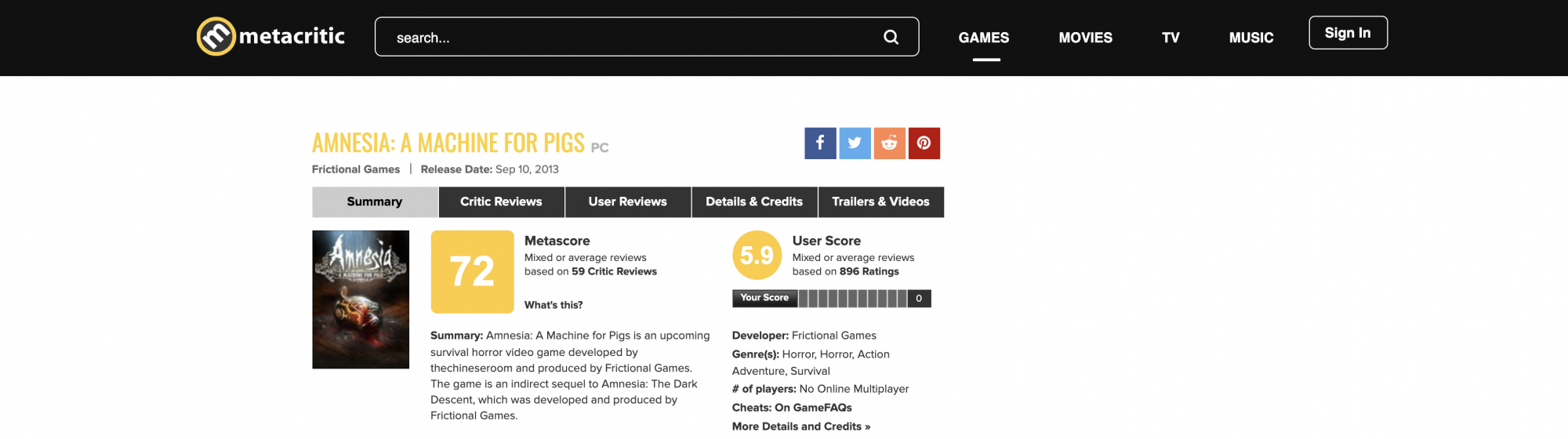This screenshot has height=439, width=1568.
Task: Click the User Score heading text
Action: (826, 241)
